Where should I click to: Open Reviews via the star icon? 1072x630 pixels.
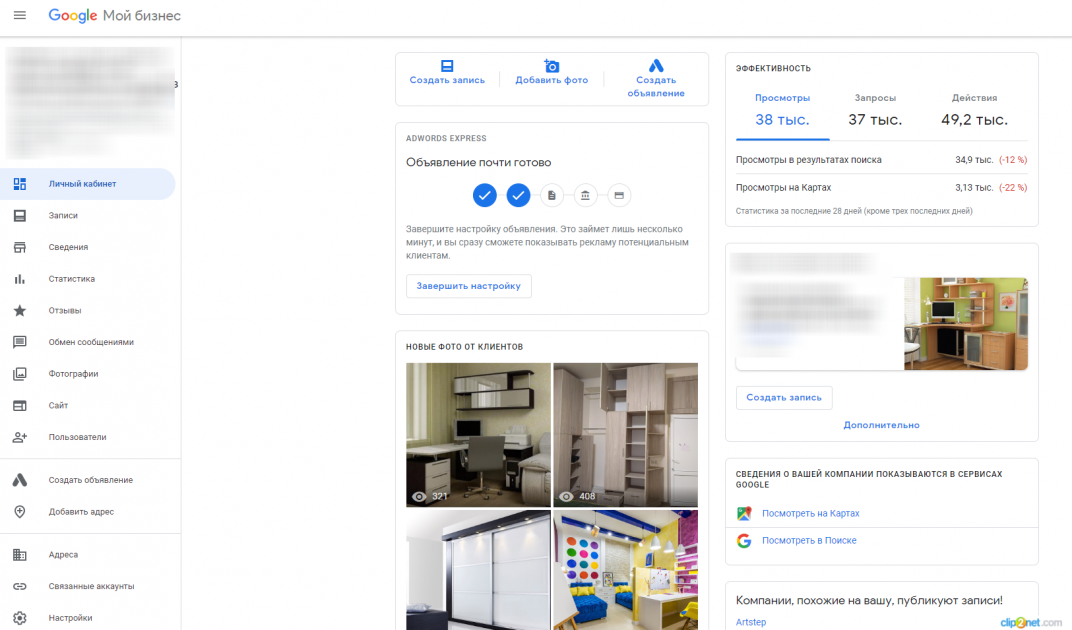20,311
